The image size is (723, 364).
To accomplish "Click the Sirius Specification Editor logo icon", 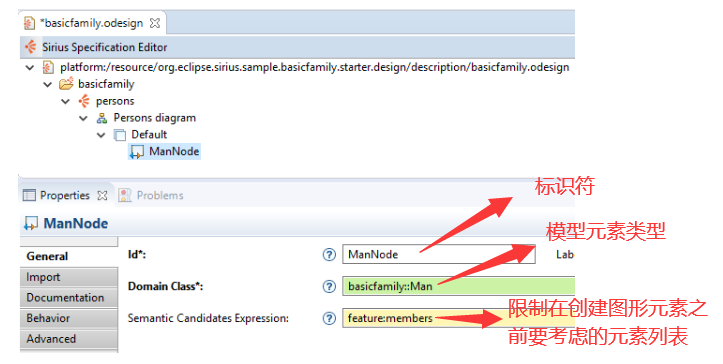I will click(30, 47).
